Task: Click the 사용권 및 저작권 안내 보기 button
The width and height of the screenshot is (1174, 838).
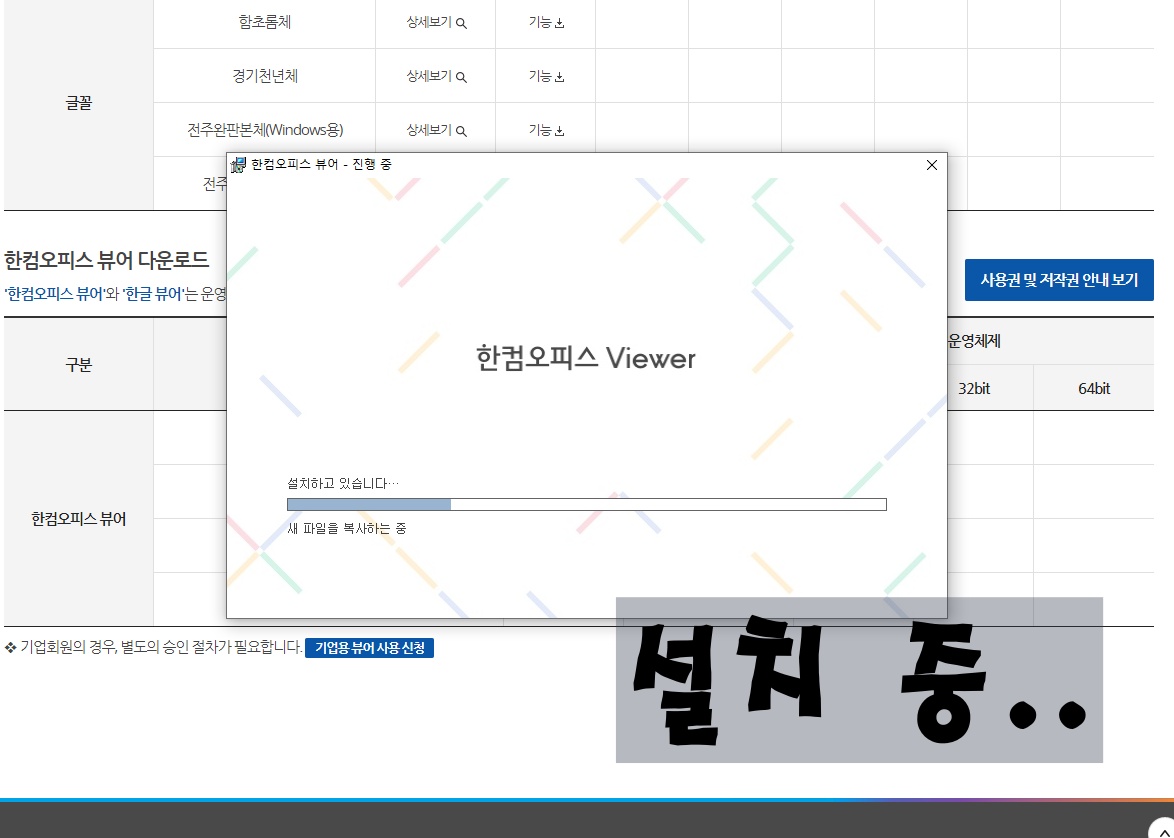Action: click(x=1059, y=280)
